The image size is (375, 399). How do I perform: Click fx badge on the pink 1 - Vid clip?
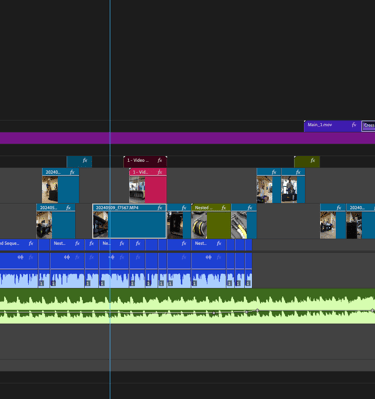(x=160, y=172)
